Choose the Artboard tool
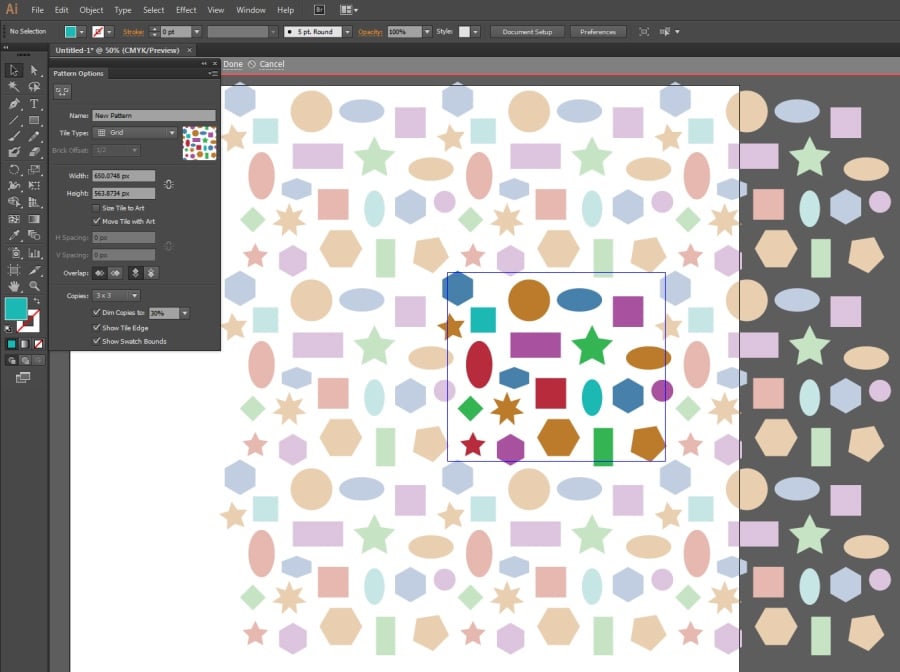This screenshot has height=672, width=900. 14,270
